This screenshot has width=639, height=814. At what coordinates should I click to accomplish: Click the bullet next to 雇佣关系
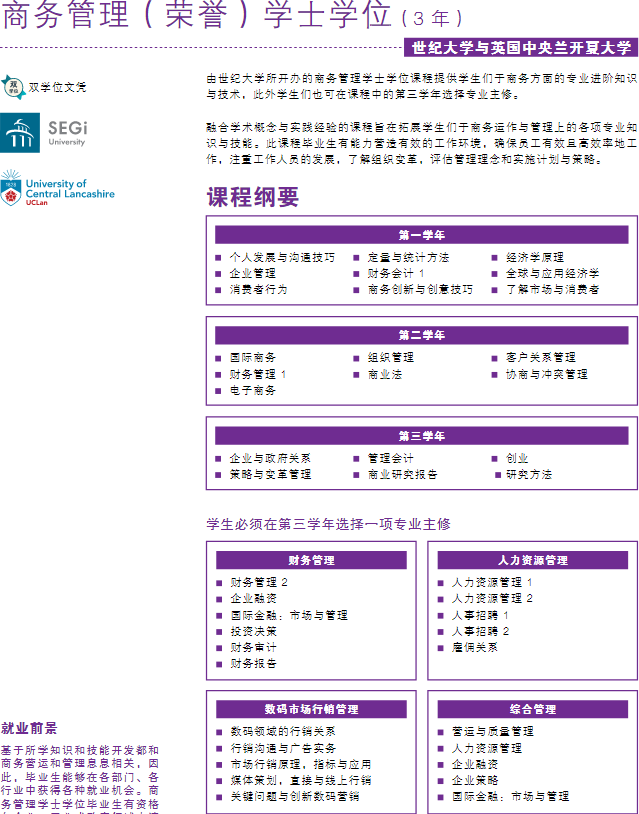click(442, 648)
